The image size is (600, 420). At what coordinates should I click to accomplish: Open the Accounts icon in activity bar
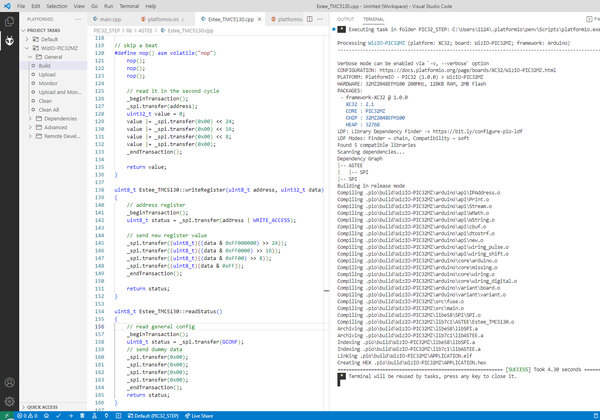(x=9, y=382)
